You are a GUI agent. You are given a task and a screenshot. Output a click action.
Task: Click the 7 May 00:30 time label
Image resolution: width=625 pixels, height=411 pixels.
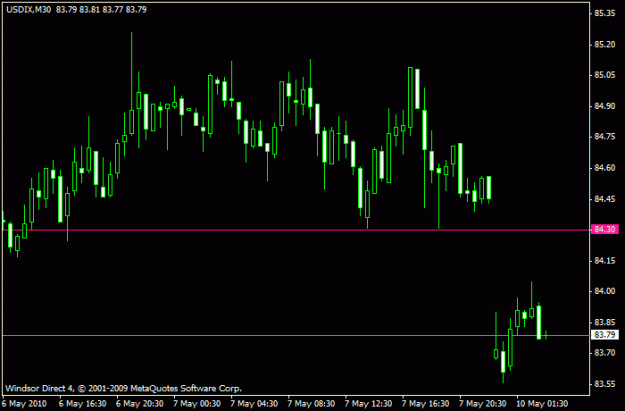(197, 403)
